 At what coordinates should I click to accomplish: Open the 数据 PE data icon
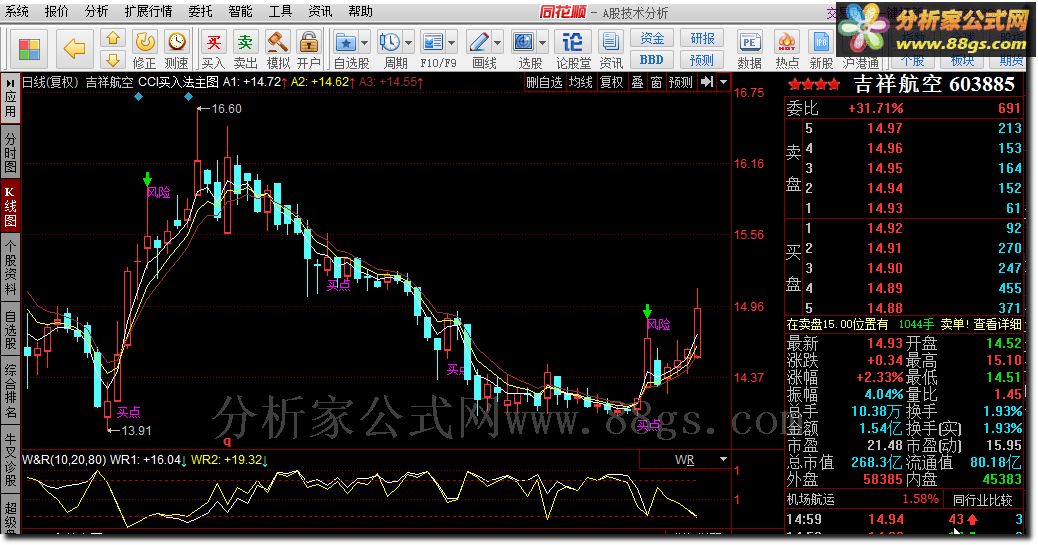(749, 42)
